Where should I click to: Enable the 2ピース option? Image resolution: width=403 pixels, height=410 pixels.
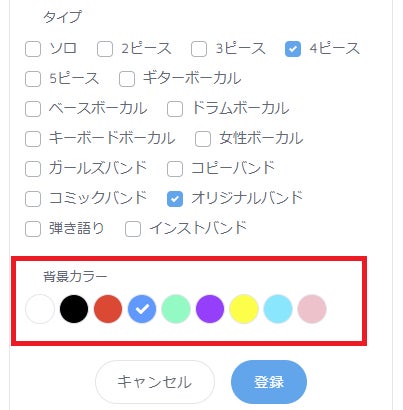[105, 49]
